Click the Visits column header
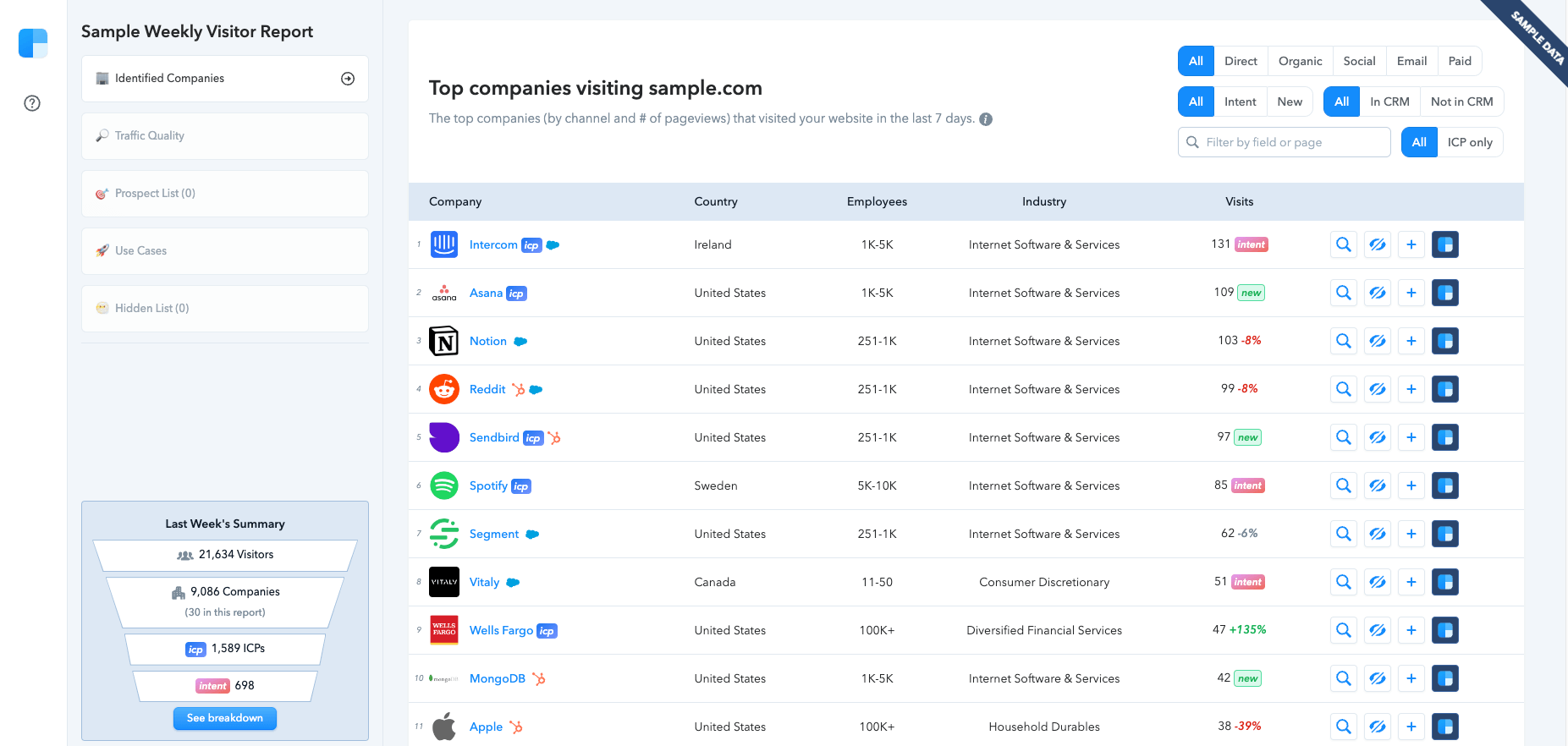Viewport: 1568px width, 746px height. 1239,201
